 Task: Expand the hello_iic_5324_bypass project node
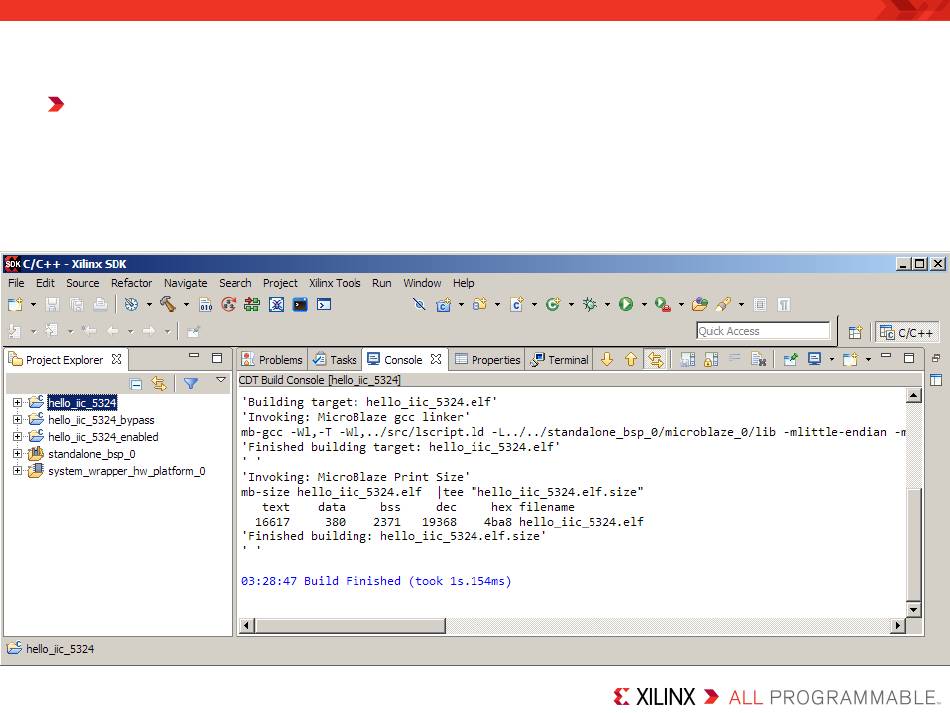point(17,419)
